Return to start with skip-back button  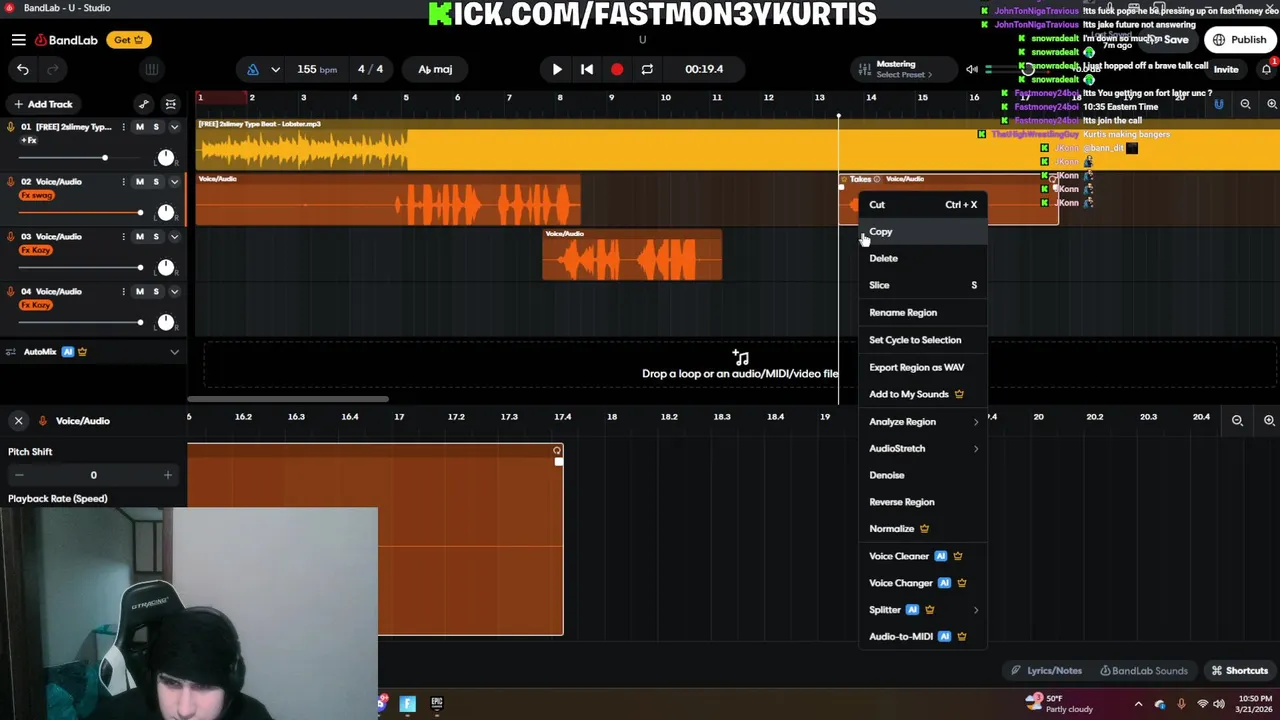(587, 69)
